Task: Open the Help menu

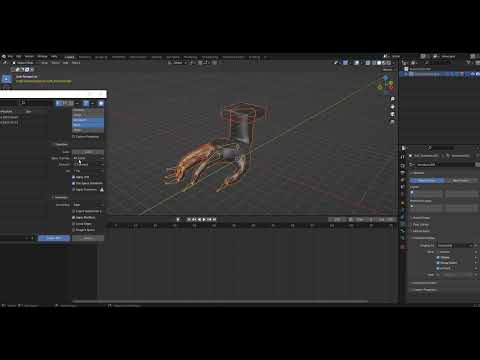Action: pyautogui.click(x=54, y=56)
